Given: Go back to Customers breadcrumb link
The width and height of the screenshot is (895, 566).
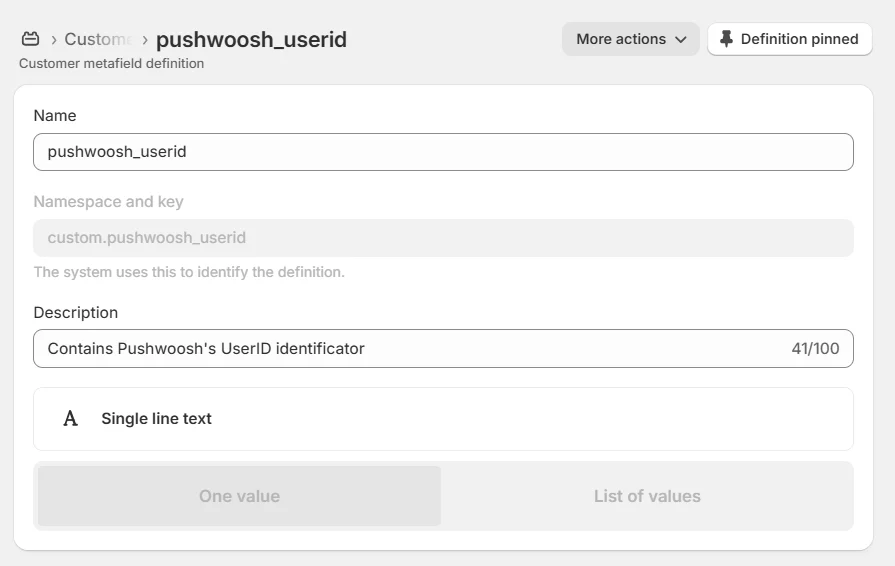Looking at the screenshot, I should (97, 40).
